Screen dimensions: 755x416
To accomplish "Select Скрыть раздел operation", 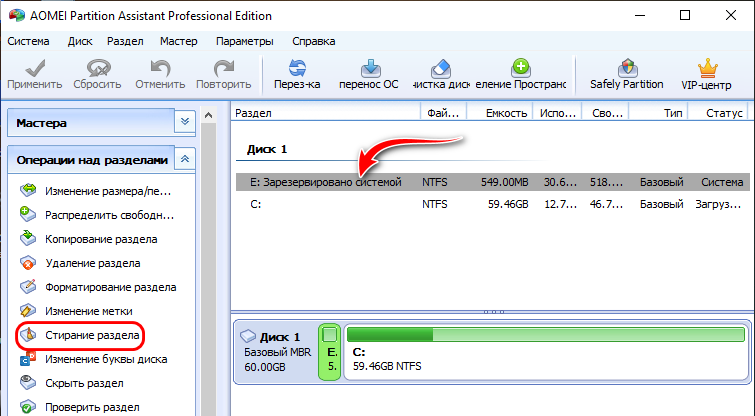I will [x=72, y=383].
